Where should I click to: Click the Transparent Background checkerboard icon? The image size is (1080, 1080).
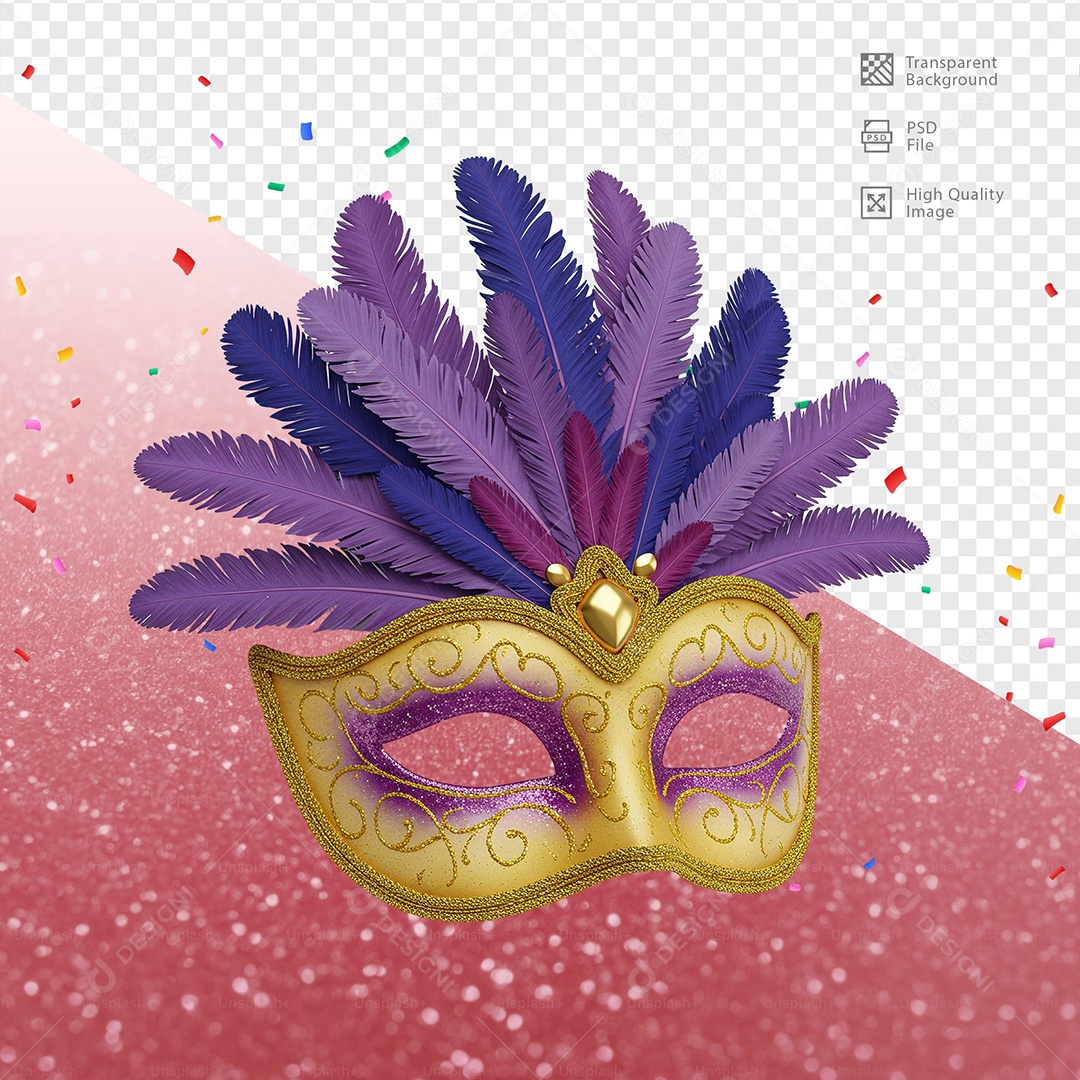pos(877,69)
